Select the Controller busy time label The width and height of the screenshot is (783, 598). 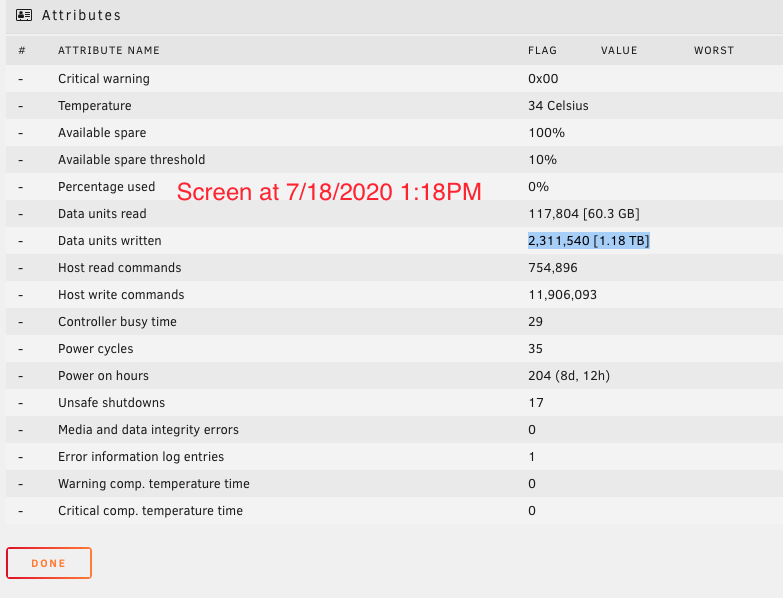coord(117,321)
